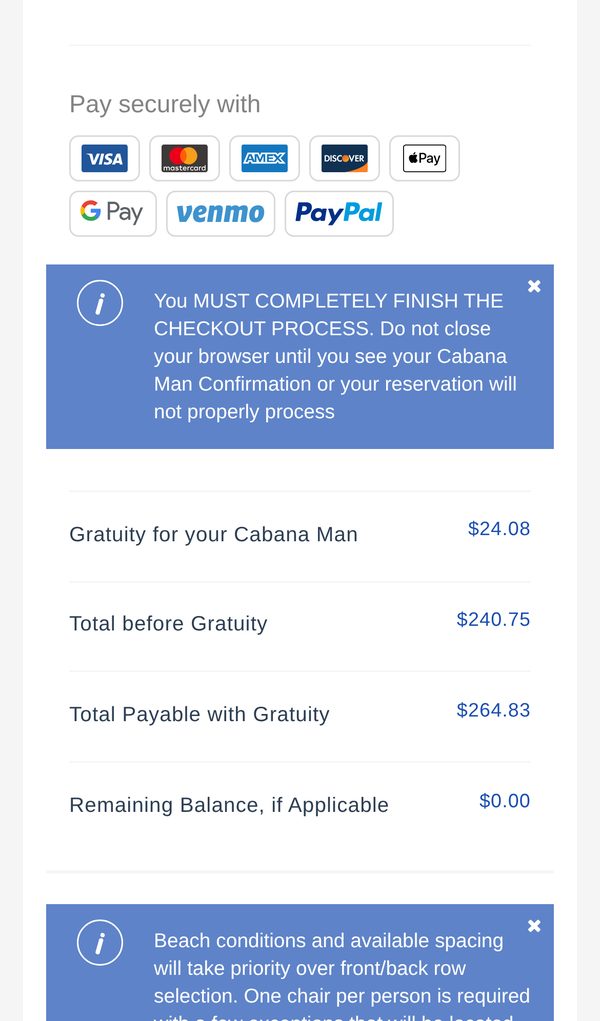
Task: Click the Total before Gratuity amount $240.75
Action: [x=493, y=619]
